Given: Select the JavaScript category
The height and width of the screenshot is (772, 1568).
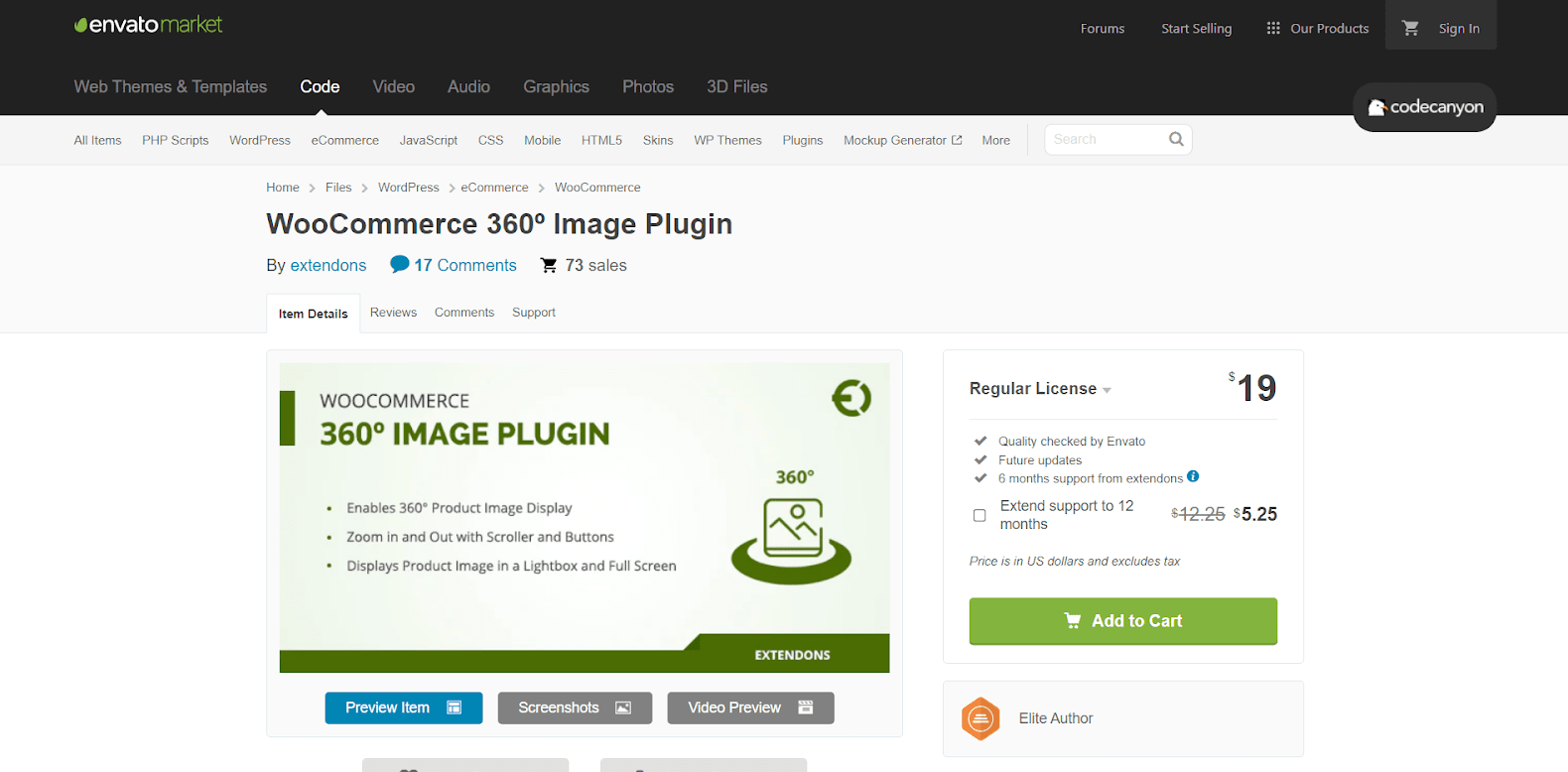Looking at the screenshot, I should pyautogui.click(x=429, y=140).
